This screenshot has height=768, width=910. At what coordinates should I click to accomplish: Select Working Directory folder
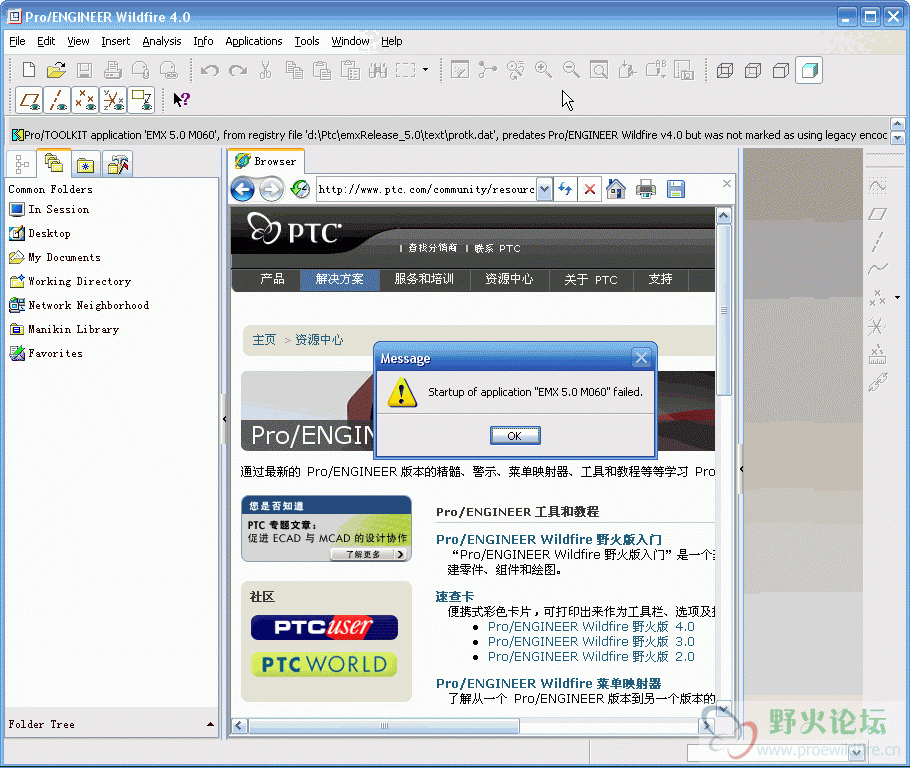coord(71,282)
